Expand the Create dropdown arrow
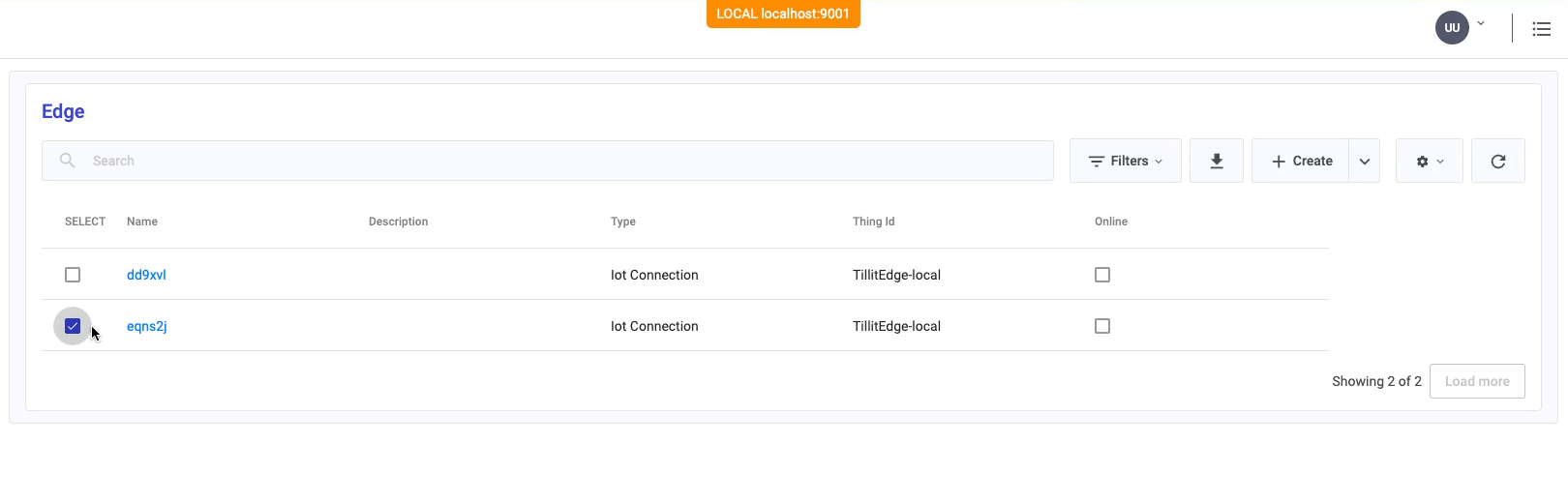The image size is (1568, 504). click(1364, 162)
